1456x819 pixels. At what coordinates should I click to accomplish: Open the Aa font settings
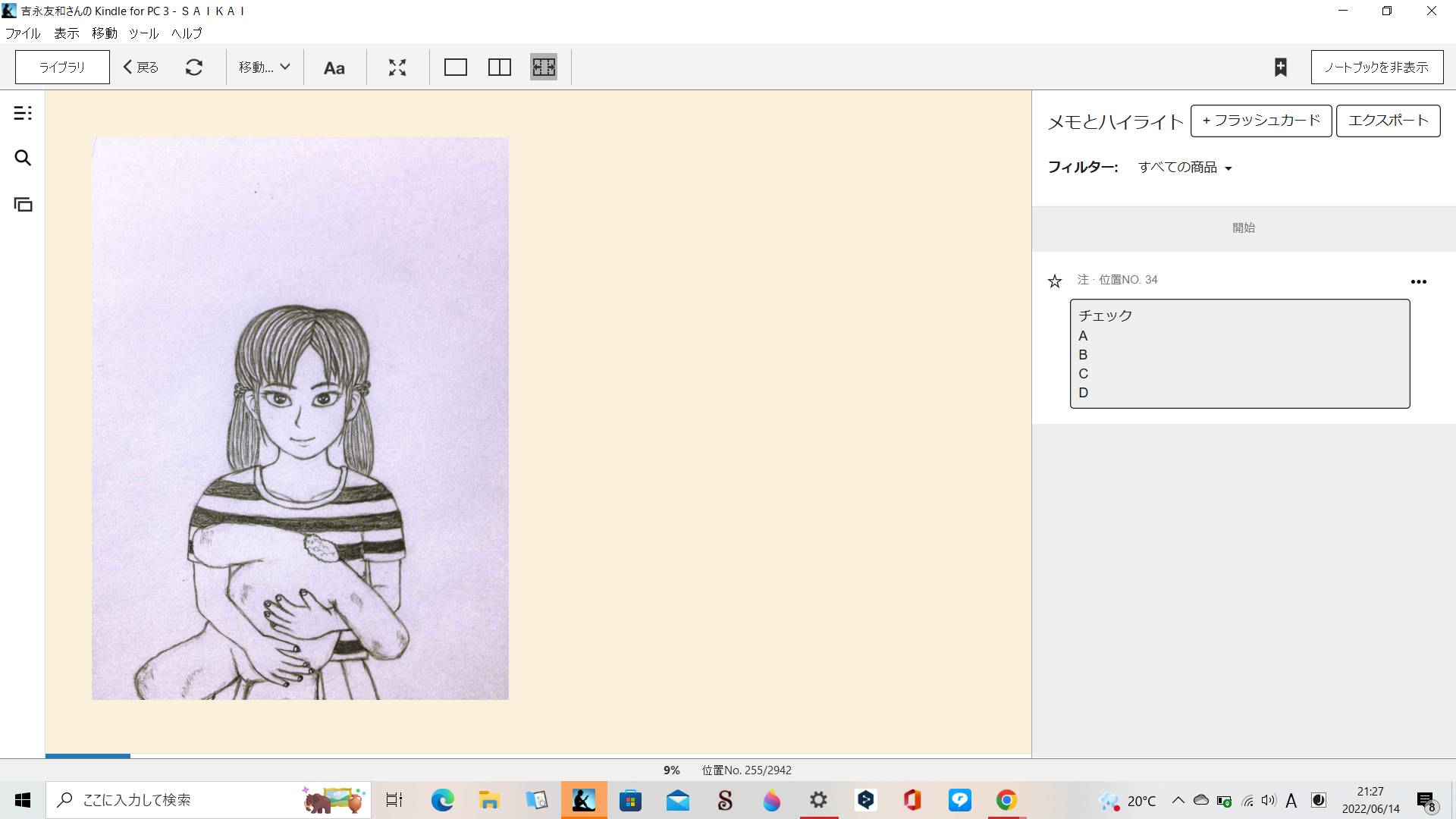click(334, 67)
